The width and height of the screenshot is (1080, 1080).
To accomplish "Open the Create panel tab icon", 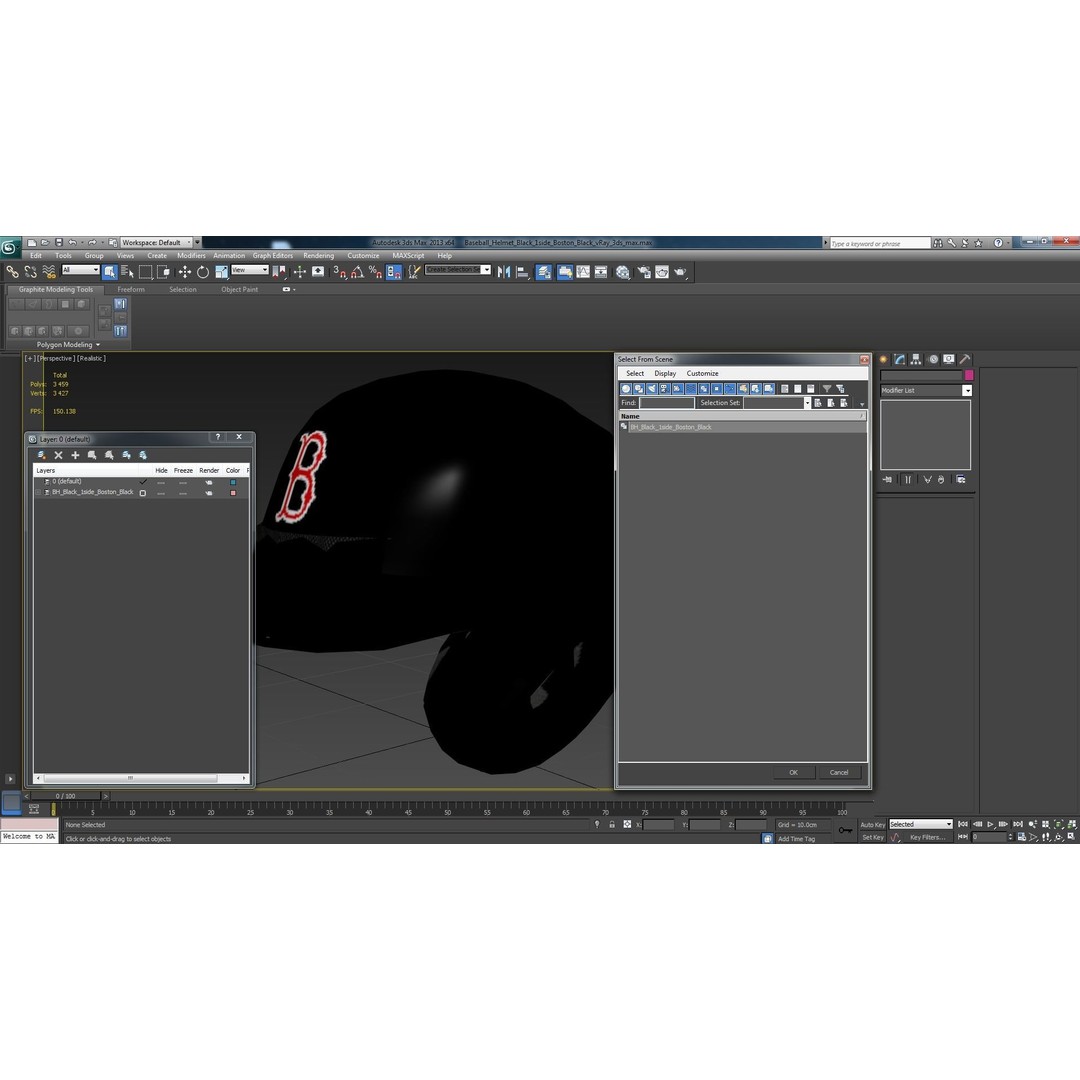I will 884,359.
